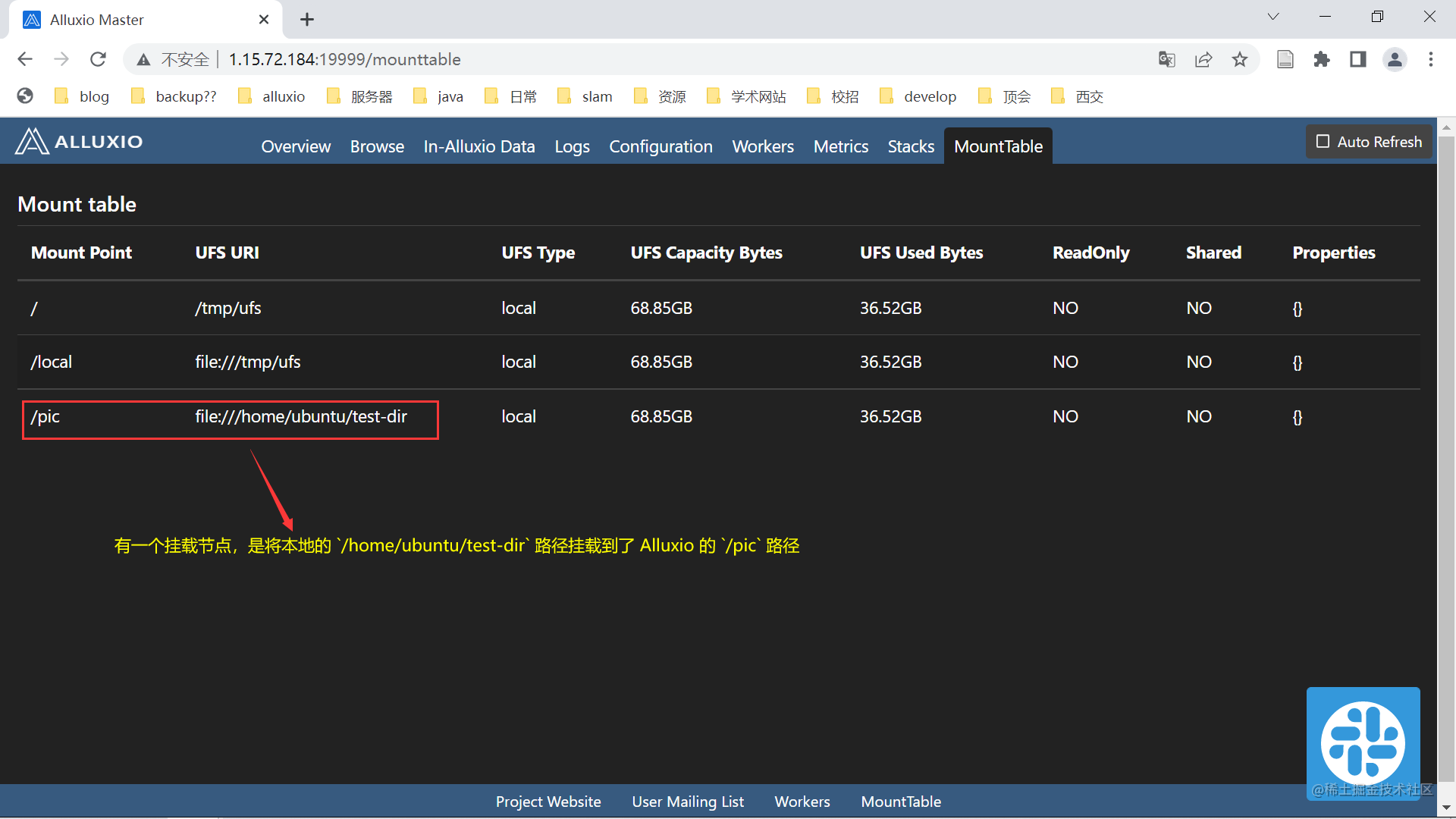Open the alluxio bookmark folder
This screenshot has height=819, width=1456.
coord(271,96)
